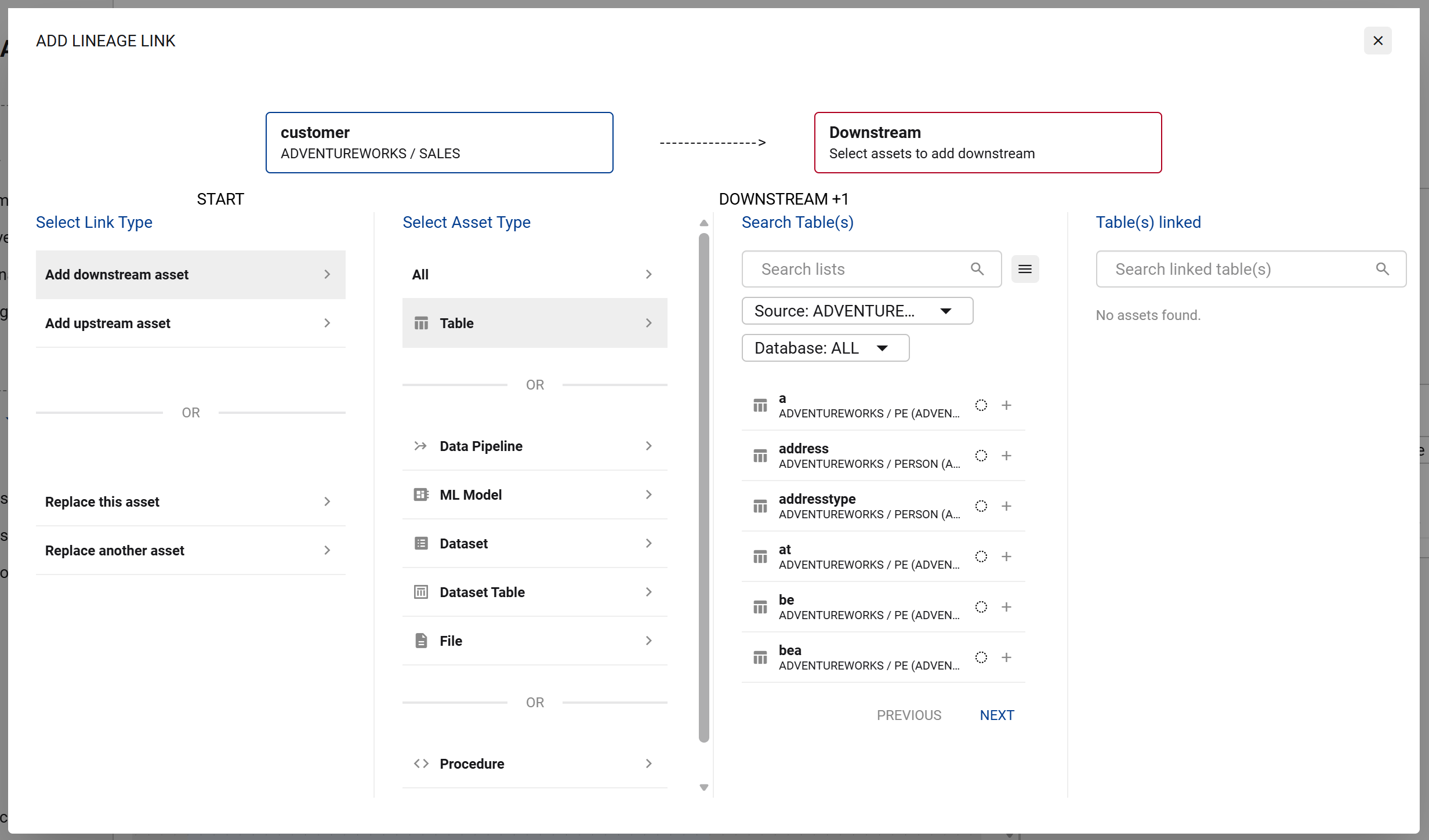
Task: Click Replace this asset option
Action: [190, 501]
